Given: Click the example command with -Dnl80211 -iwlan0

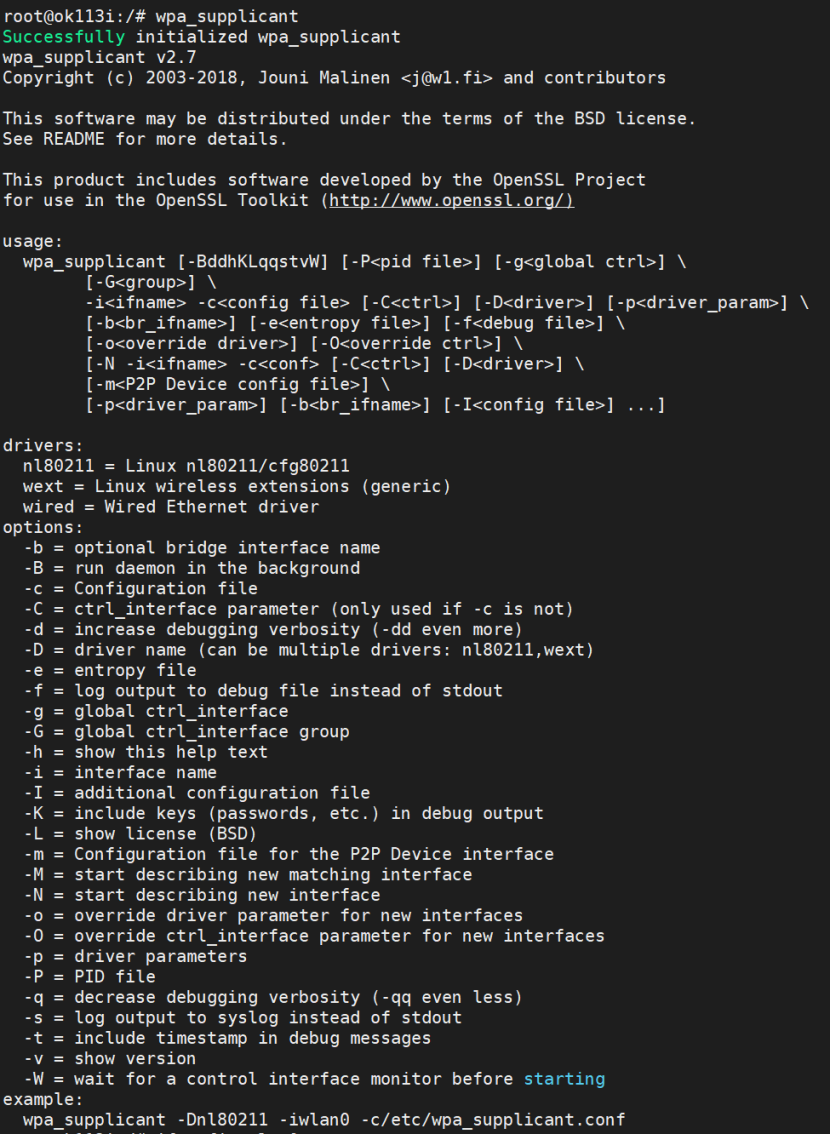Looking at the screenshot, I should [324, 1120].
